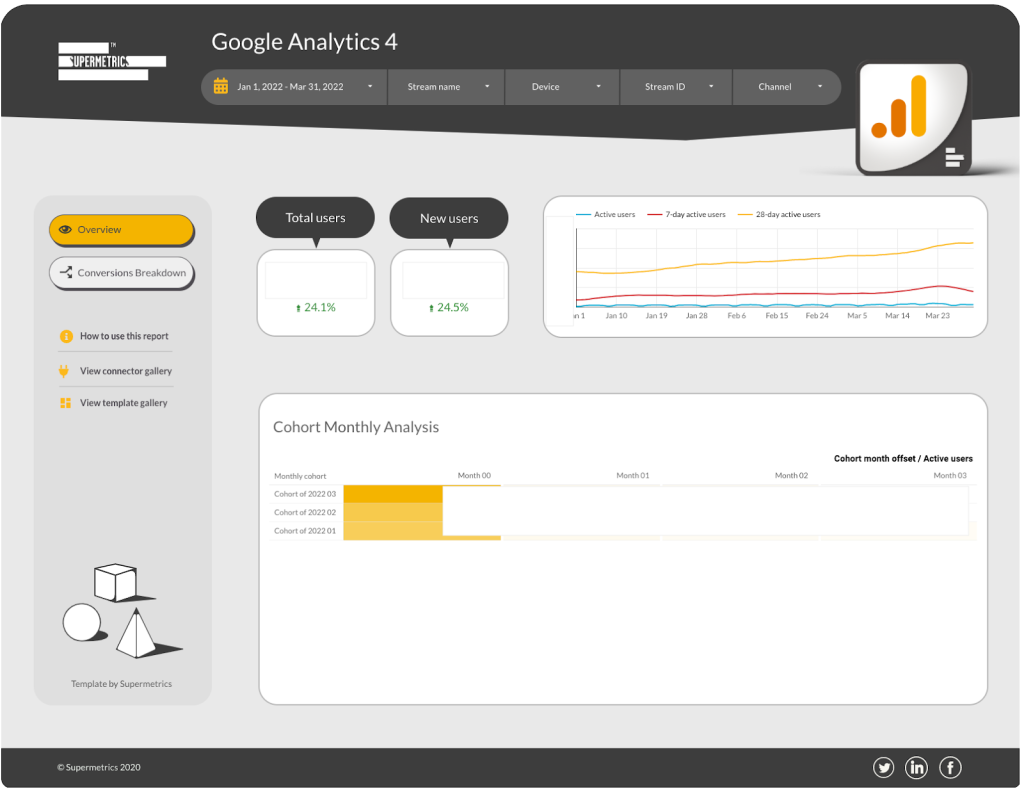Viewport: 1024px width, 792px height.
Task: Click the info icon beside How to use
Action: click(66, 336)
